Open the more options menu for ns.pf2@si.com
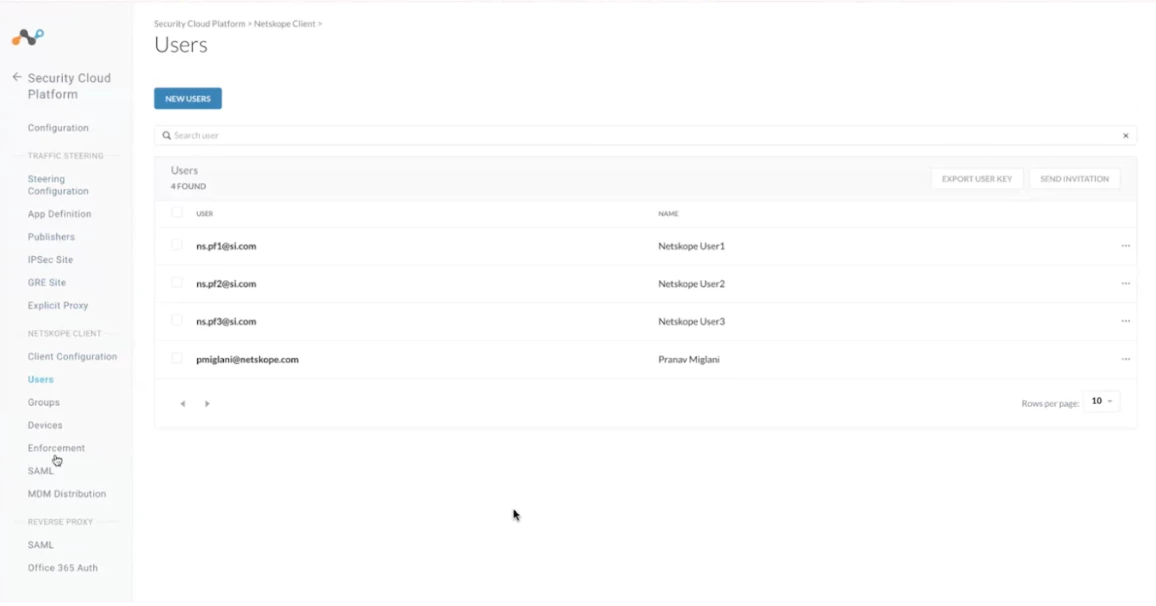The height and width of the screenshot is (606, 1156). (1126, 284)
